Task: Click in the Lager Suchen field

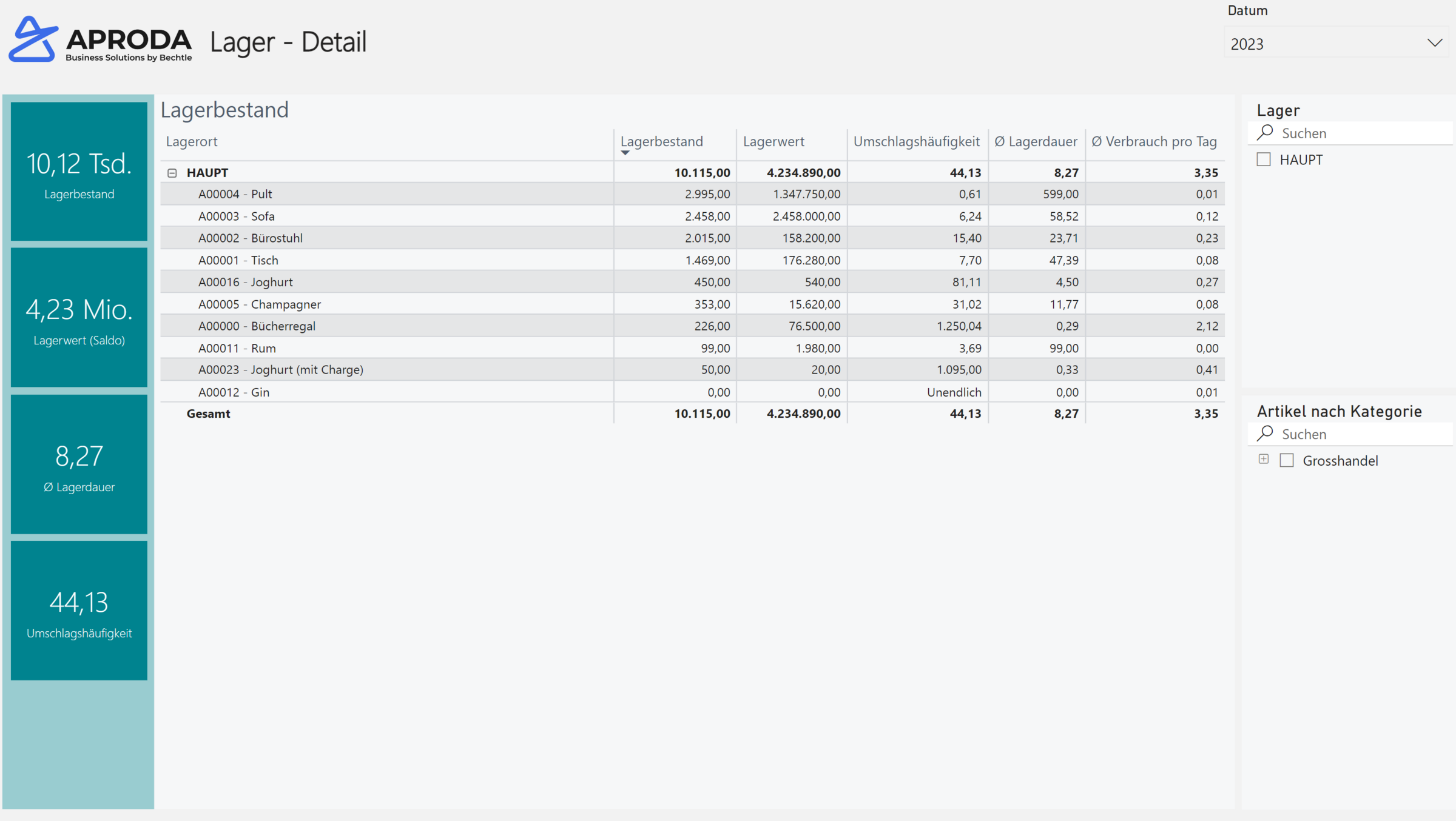Action: pos(1359,133)
